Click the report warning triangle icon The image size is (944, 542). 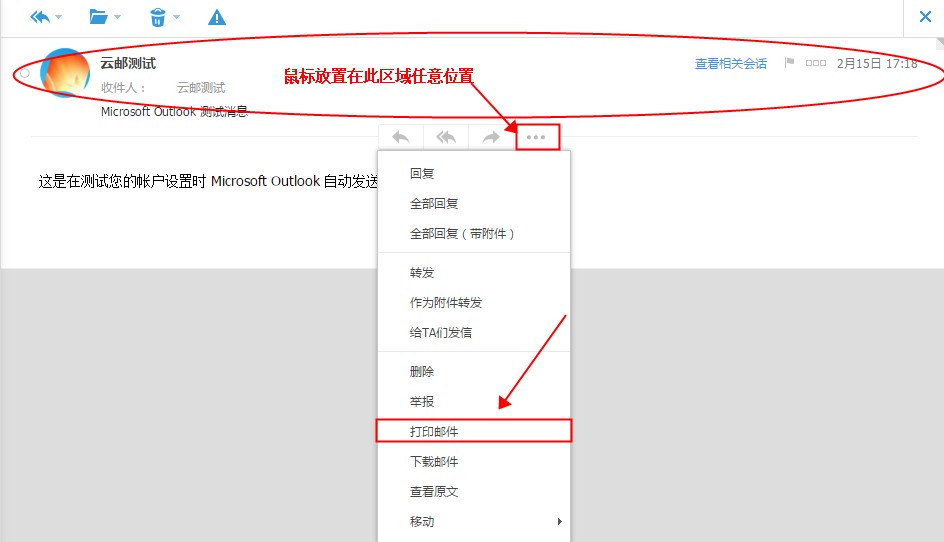pos(216,17)
